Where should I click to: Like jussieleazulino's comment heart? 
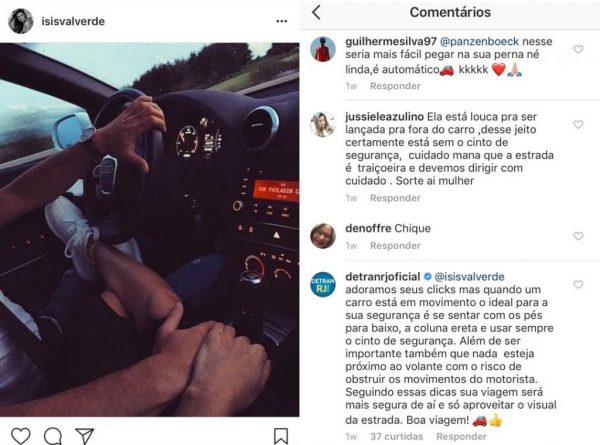(x=578, y=124)
